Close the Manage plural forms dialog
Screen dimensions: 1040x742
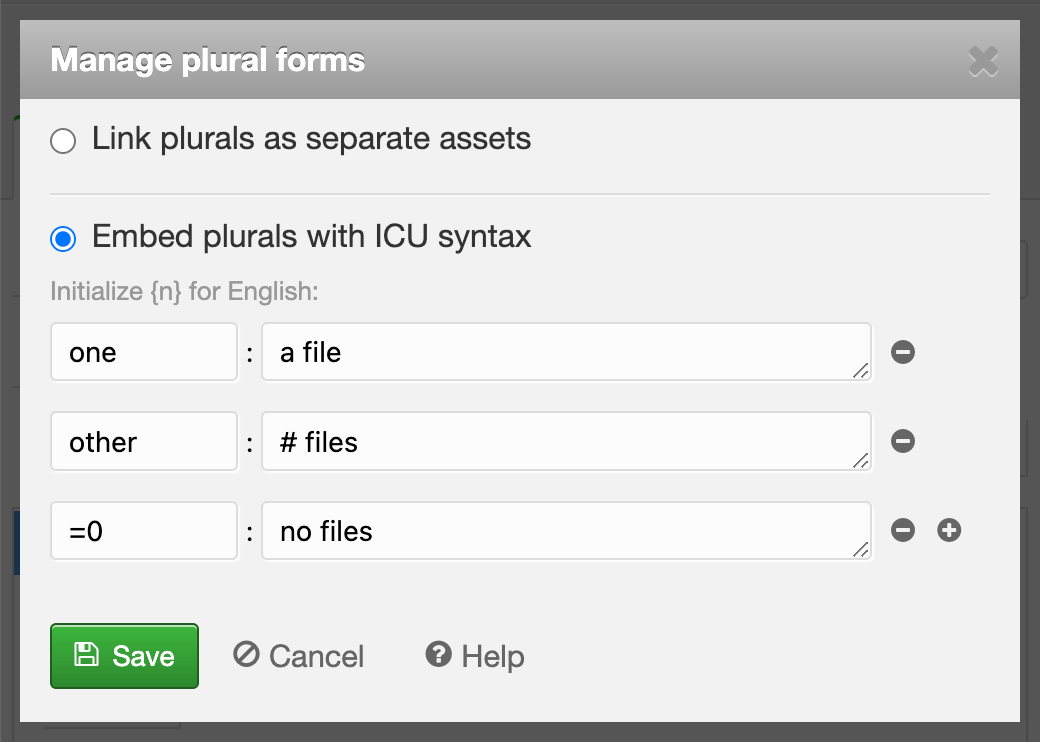(983, 62)
